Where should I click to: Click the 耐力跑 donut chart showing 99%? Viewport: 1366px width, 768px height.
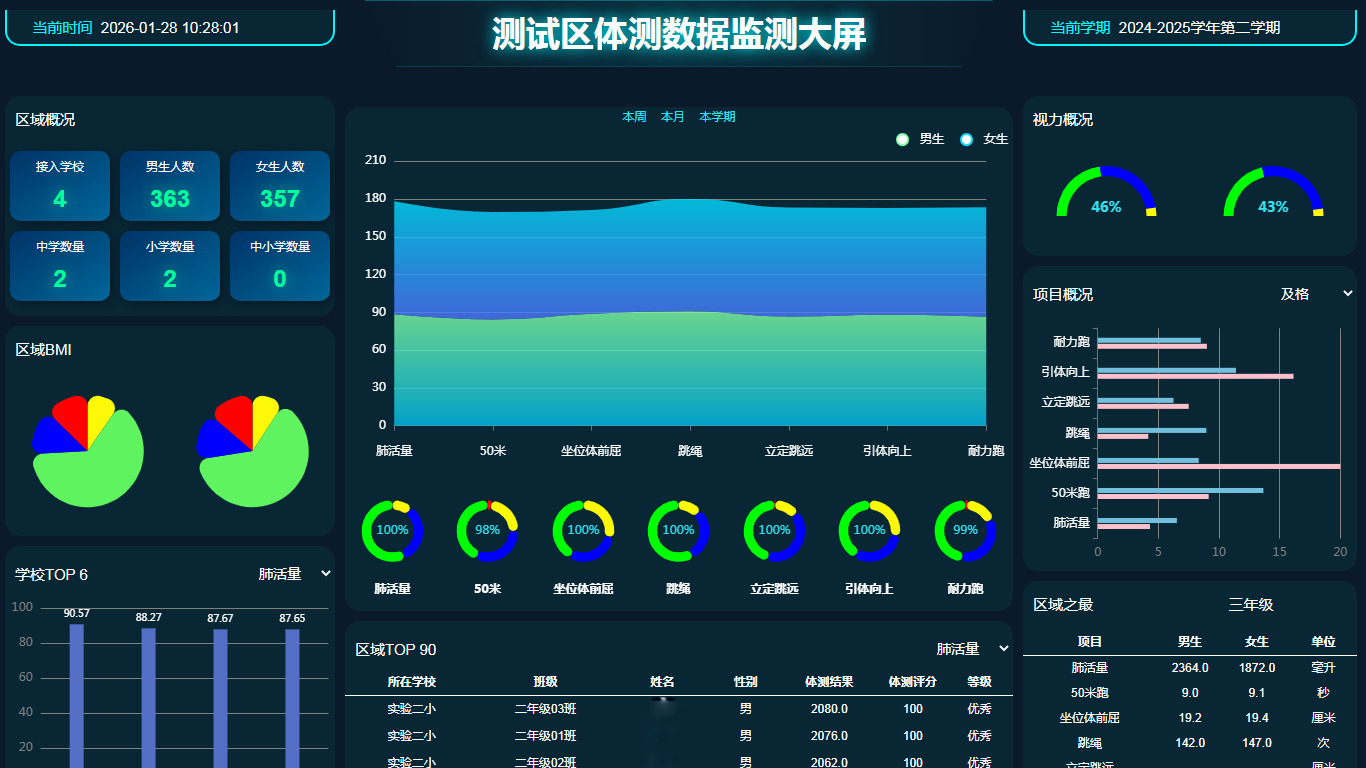click(x=965, y=531)
